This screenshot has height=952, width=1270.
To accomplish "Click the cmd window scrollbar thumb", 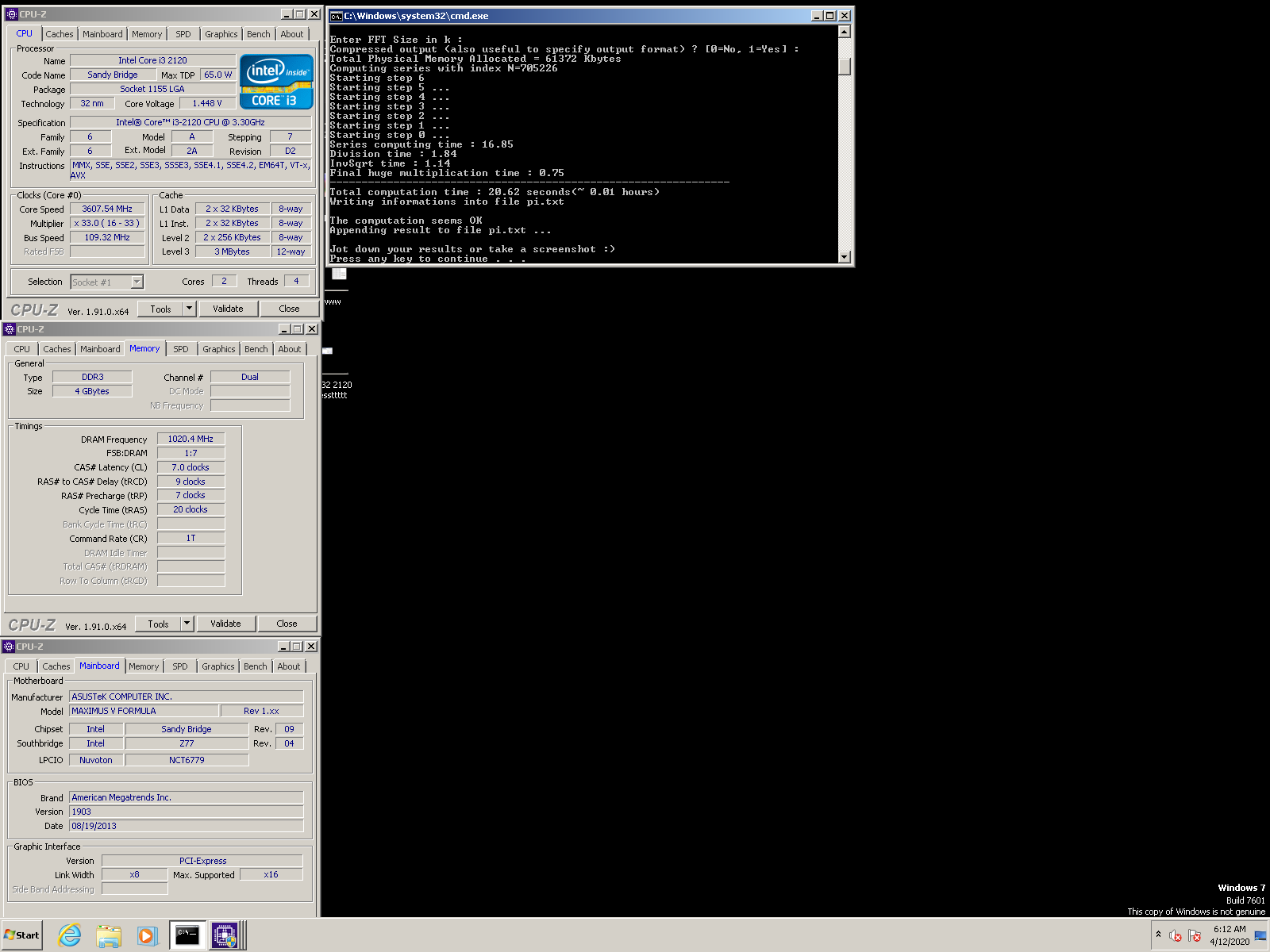I will pyautogui.click(x=845, y=67).
